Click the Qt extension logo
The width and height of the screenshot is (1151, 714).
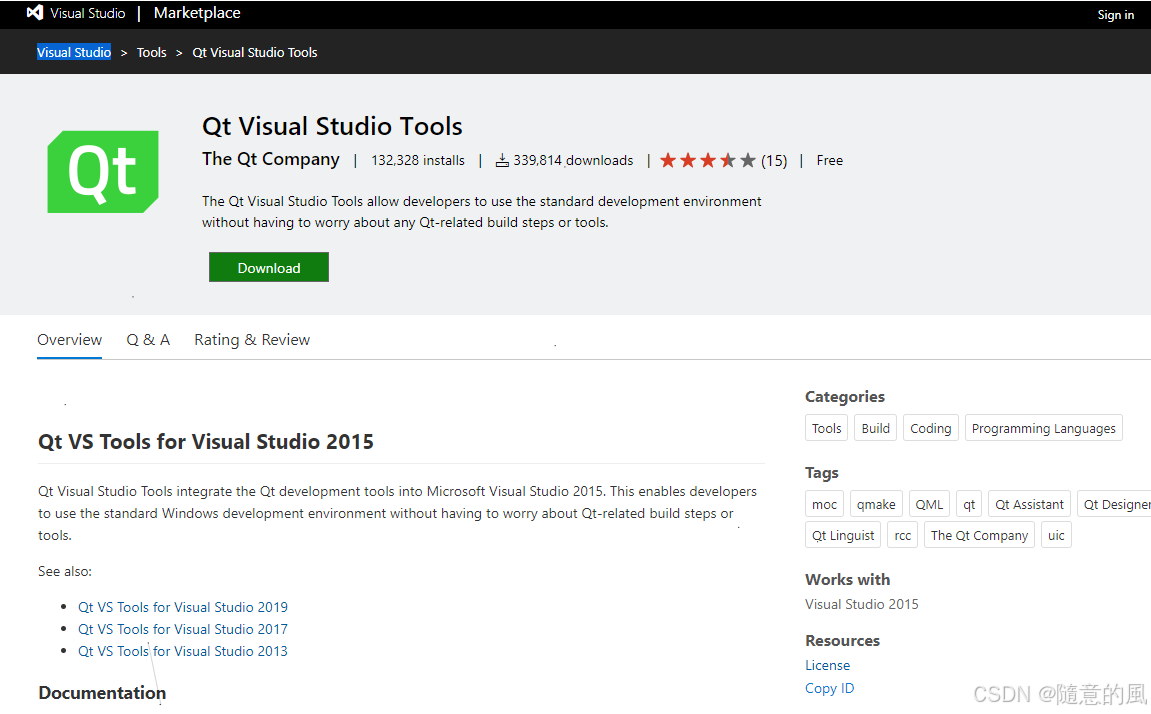coord(103,172)
